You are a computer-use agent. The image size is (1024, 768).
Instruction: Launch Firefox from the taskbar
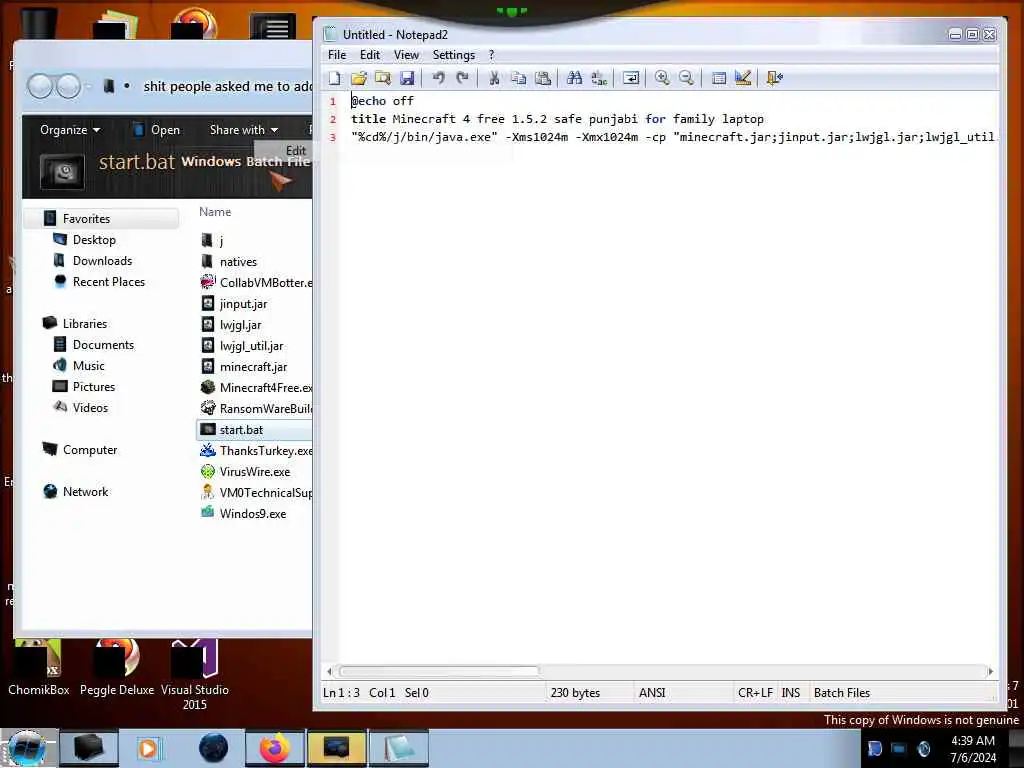tap(275, 748)
